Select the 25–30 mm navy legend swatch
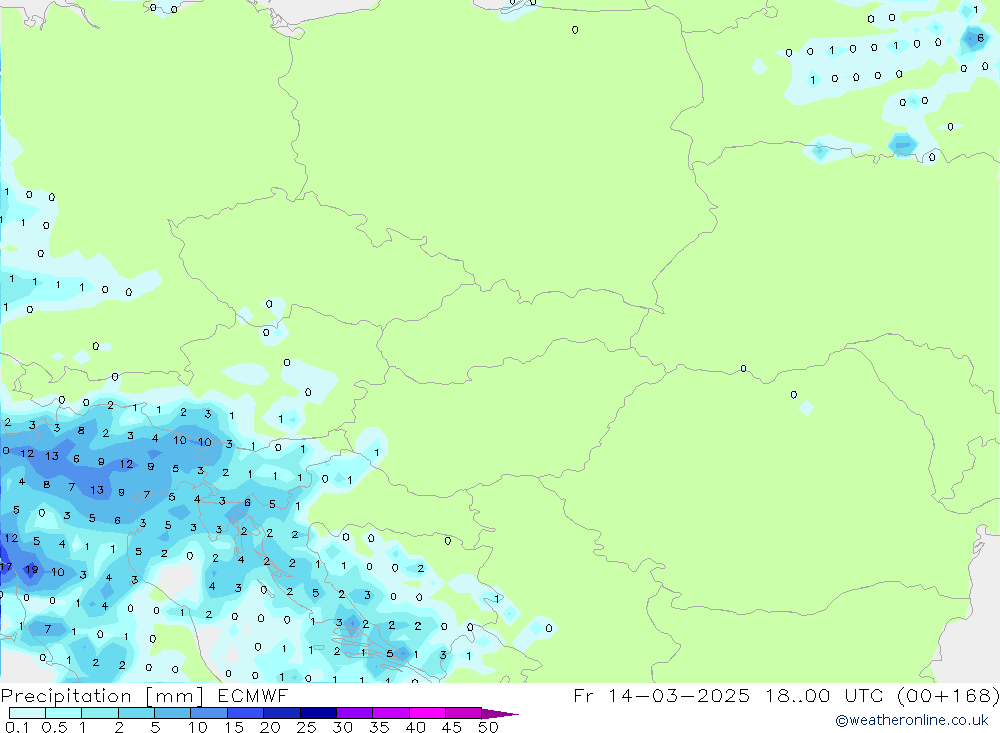This screenshot has height=733, width=1000. (318, 713)
